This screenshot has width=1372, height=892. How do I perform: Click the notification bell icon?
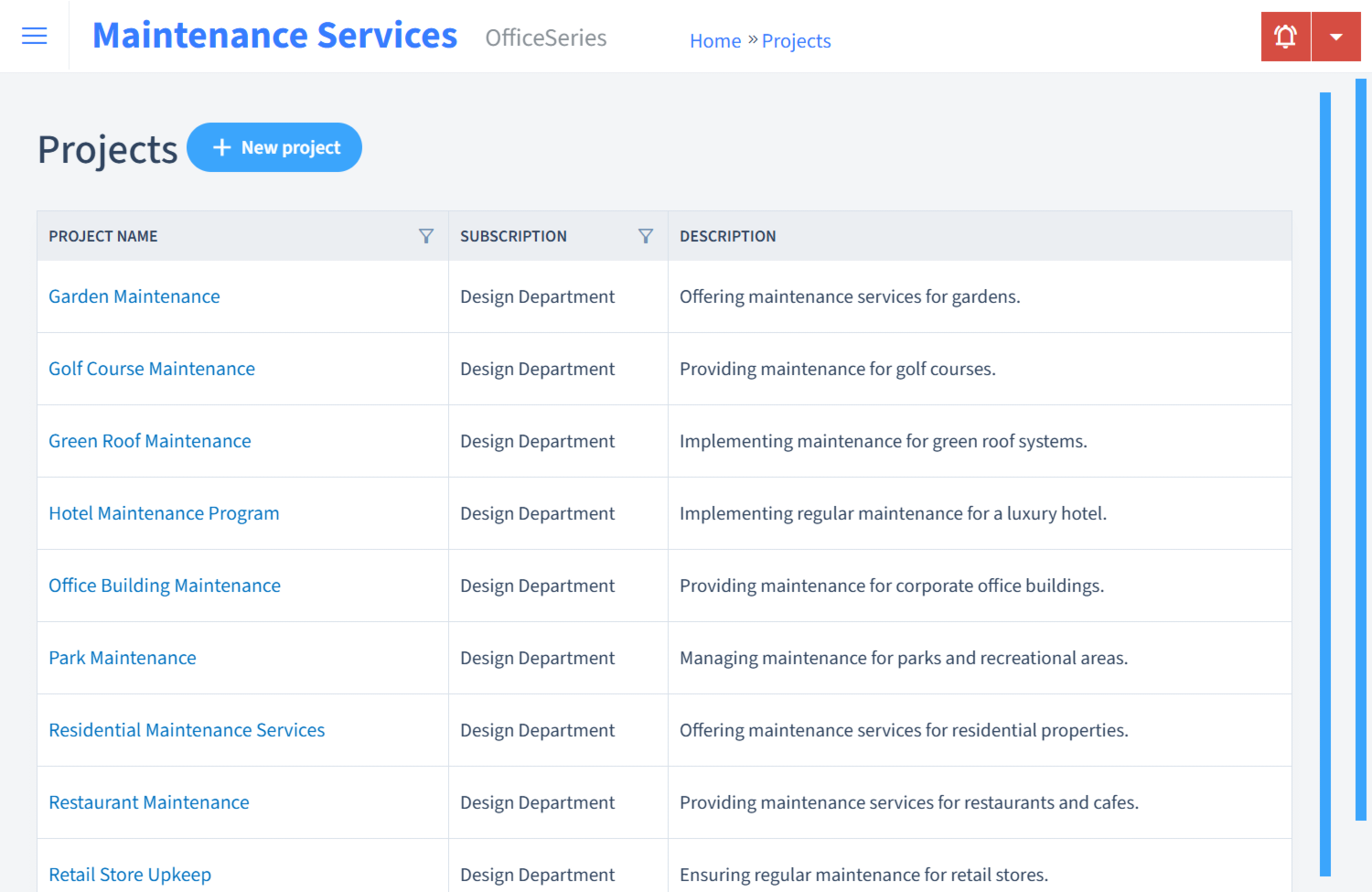[1285, 36]
